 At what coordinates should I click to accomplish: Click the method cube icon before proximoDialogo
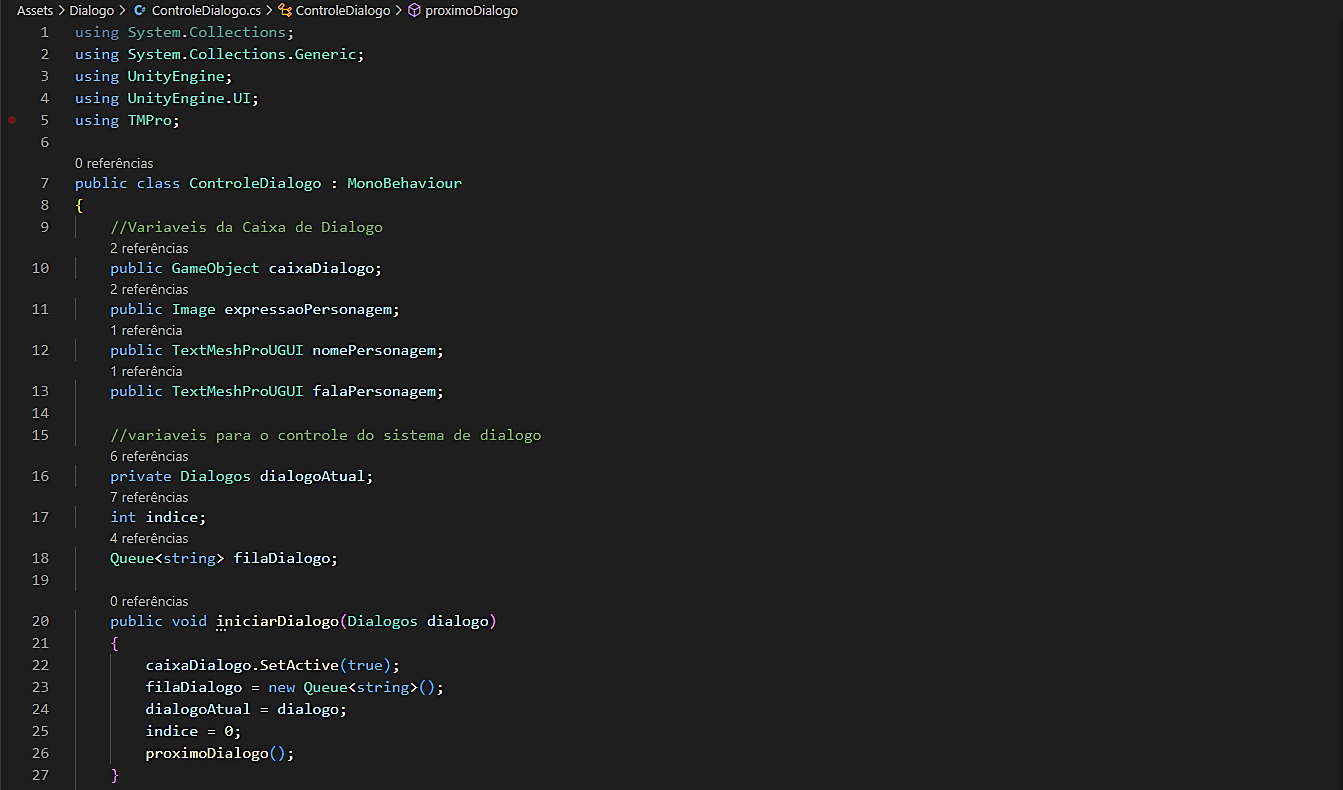tap(414, 10)
